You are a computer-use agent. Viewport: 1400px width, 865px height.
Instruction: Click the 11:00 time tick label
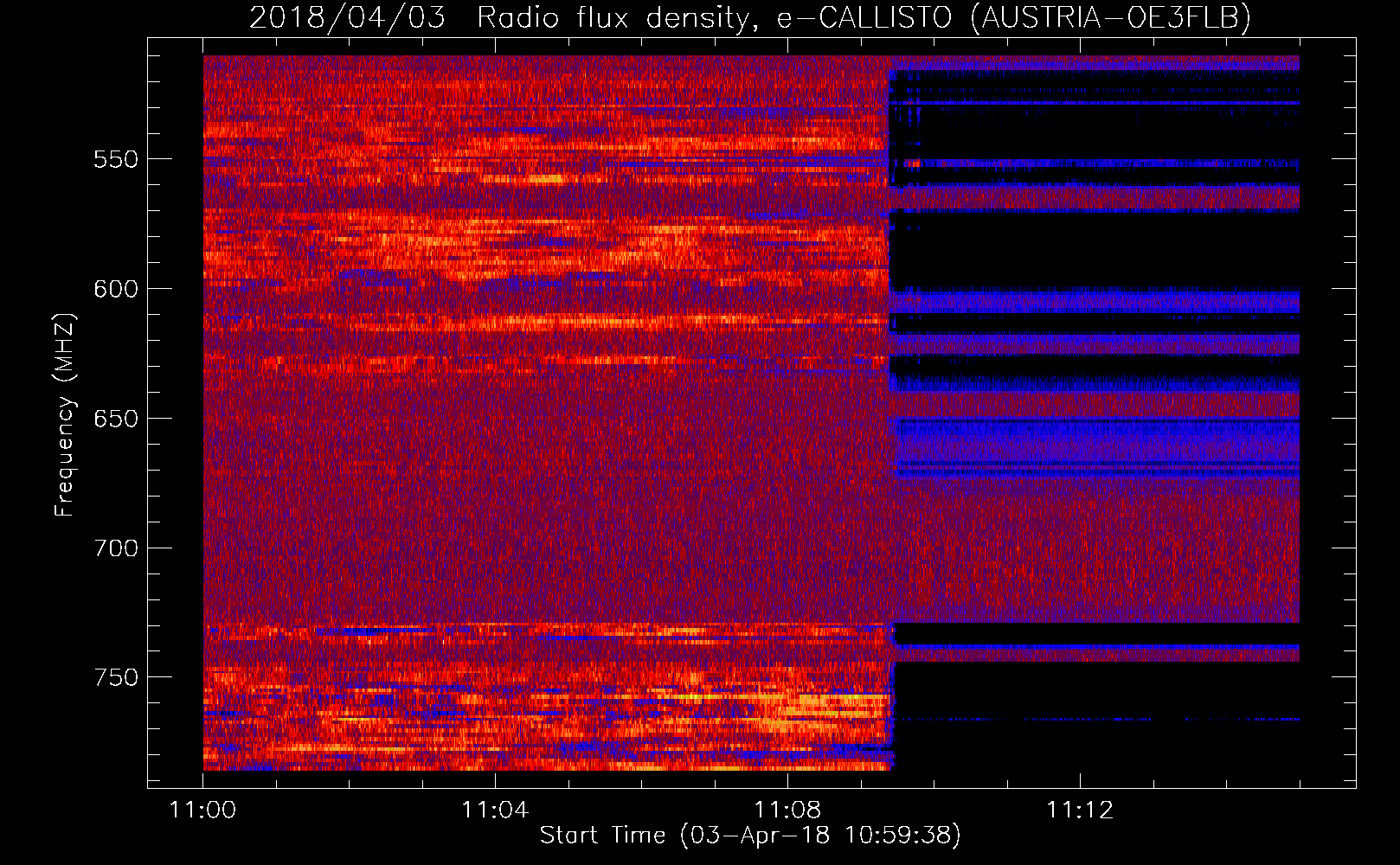(203, 810)
